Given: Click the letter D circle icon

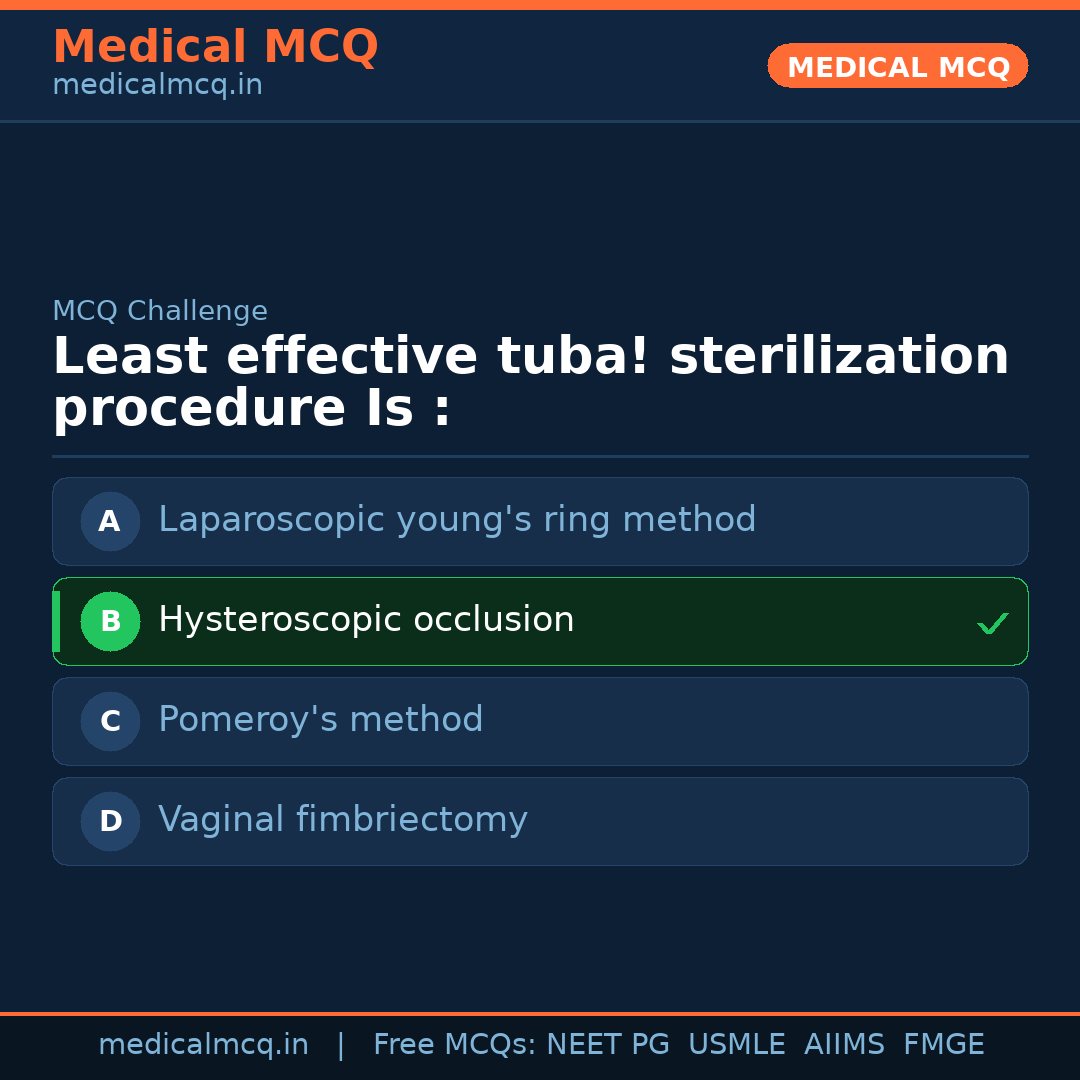Looking at the screenshot, I should pos(110,821).
